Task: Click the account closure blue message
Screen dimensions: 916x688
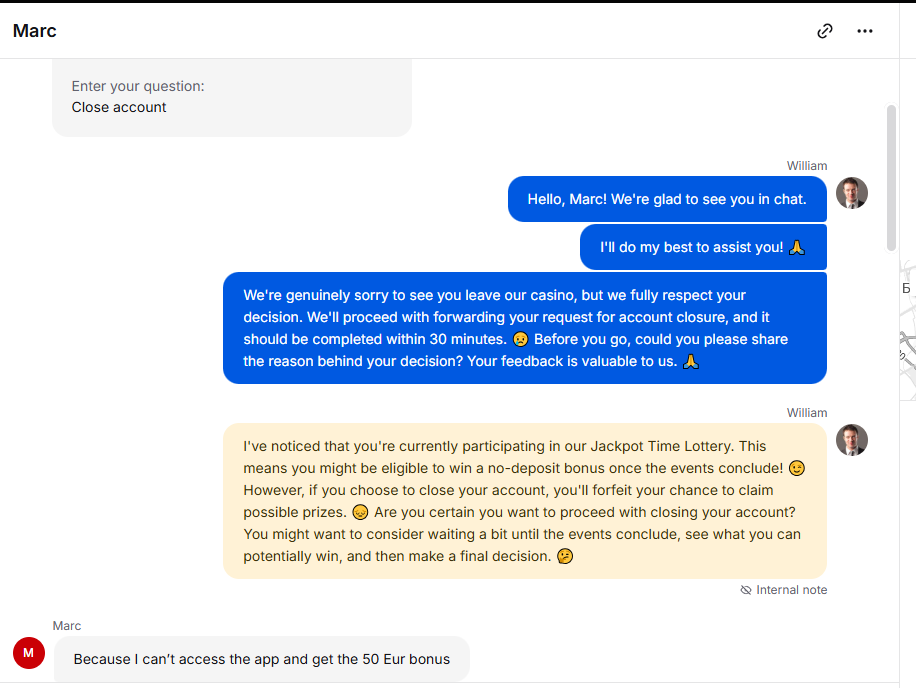Action: coord(525,328)
